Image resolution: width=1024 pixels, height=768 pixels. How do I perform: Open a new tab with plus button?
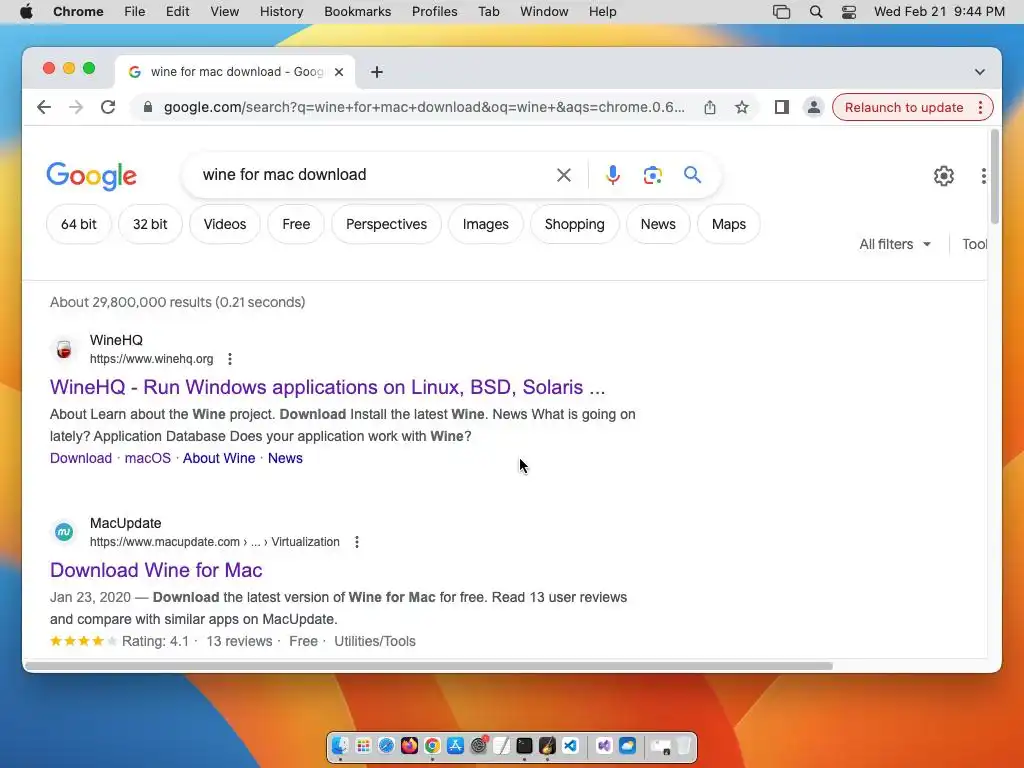pyautogui.click(x=377, y=72)
